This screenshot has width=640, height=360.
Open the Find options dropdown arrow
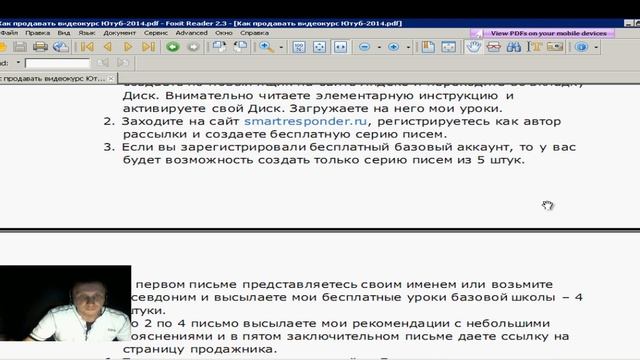(18, 63)
